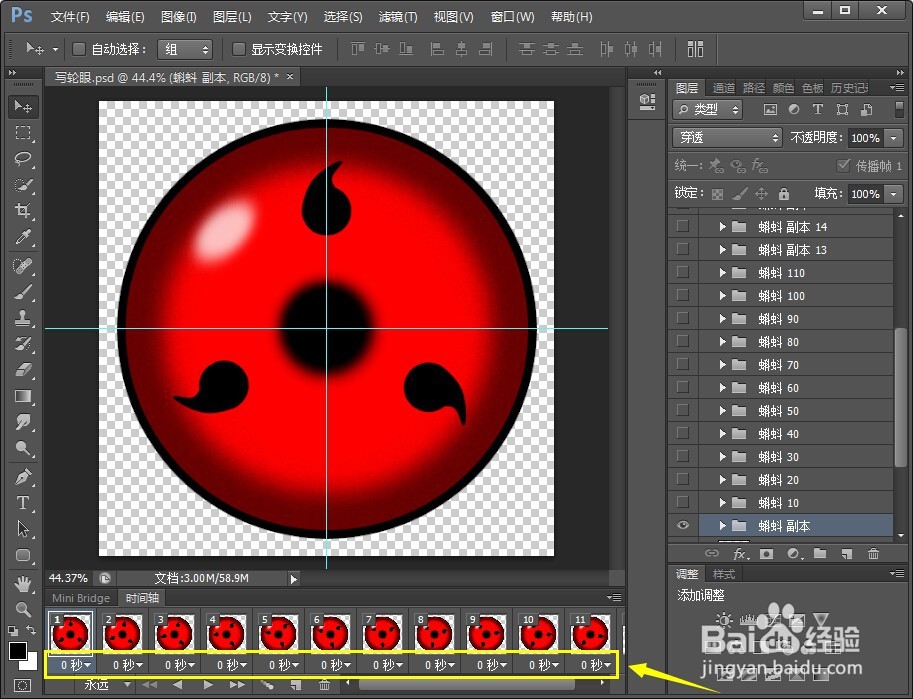Select the Smudge tool
The image size is (913, 699).
point(23,422)
